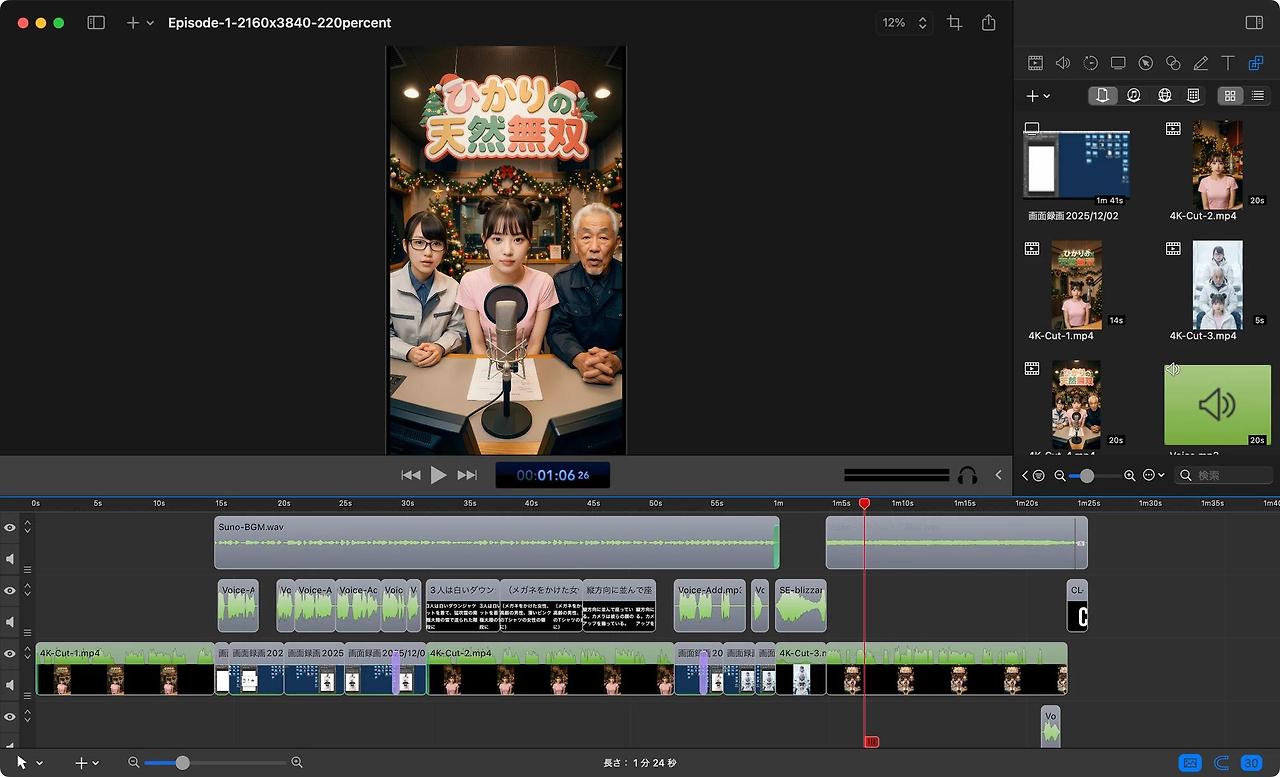
Task: Rewind to the previous clip
Action: (x=410, y=475)
